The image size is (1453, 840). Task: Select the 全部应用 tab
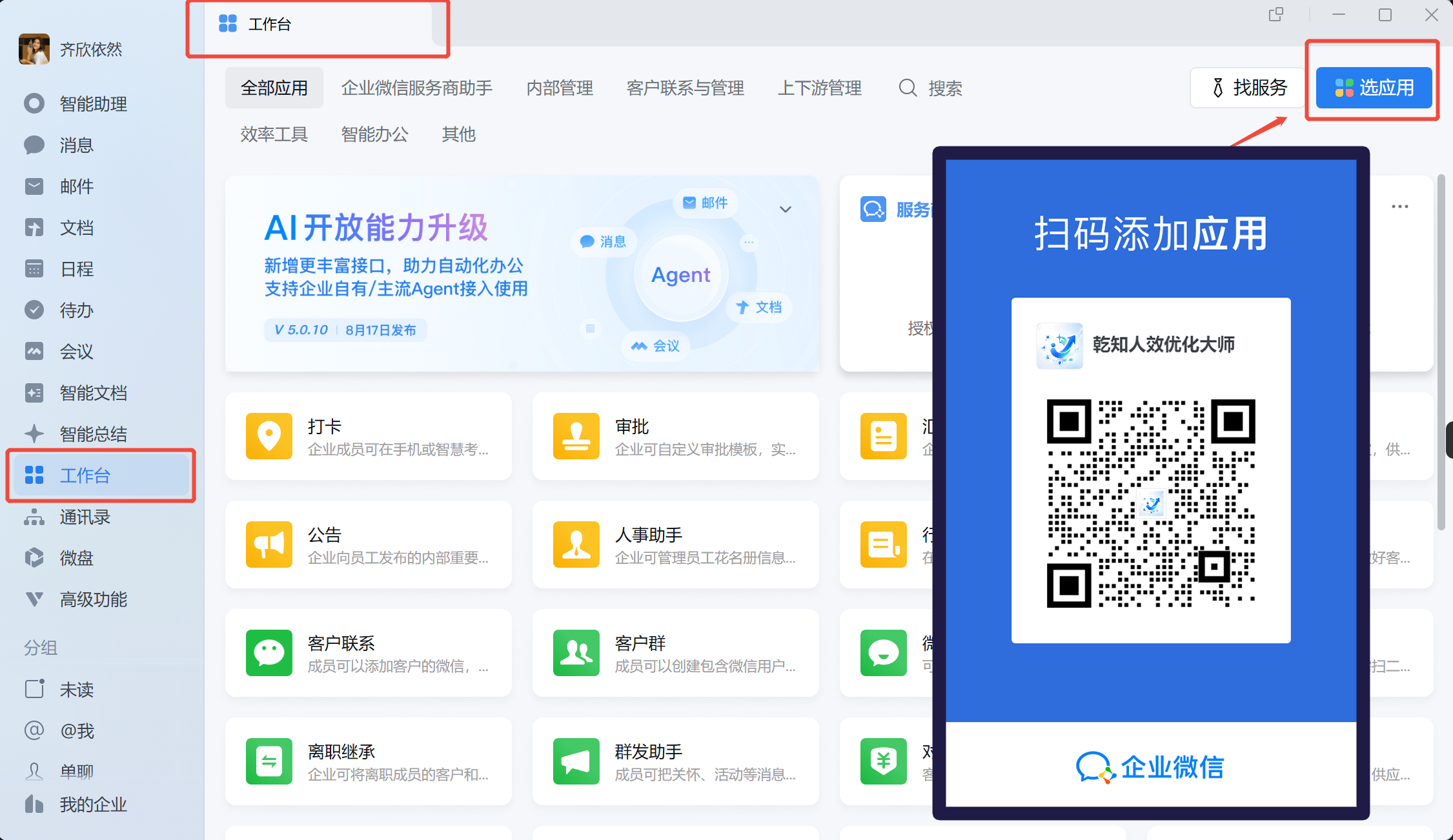[x=274, y=88]
